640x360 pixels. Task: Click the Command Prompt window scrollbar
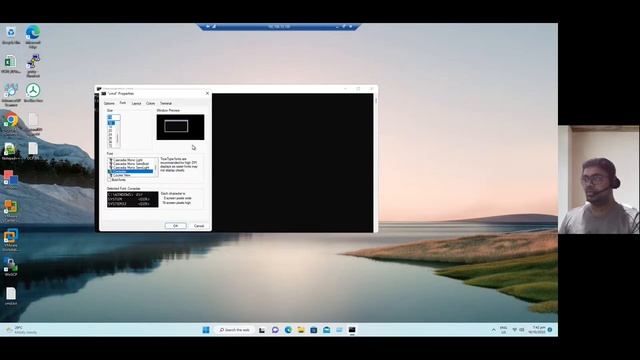tap(375, 163)
